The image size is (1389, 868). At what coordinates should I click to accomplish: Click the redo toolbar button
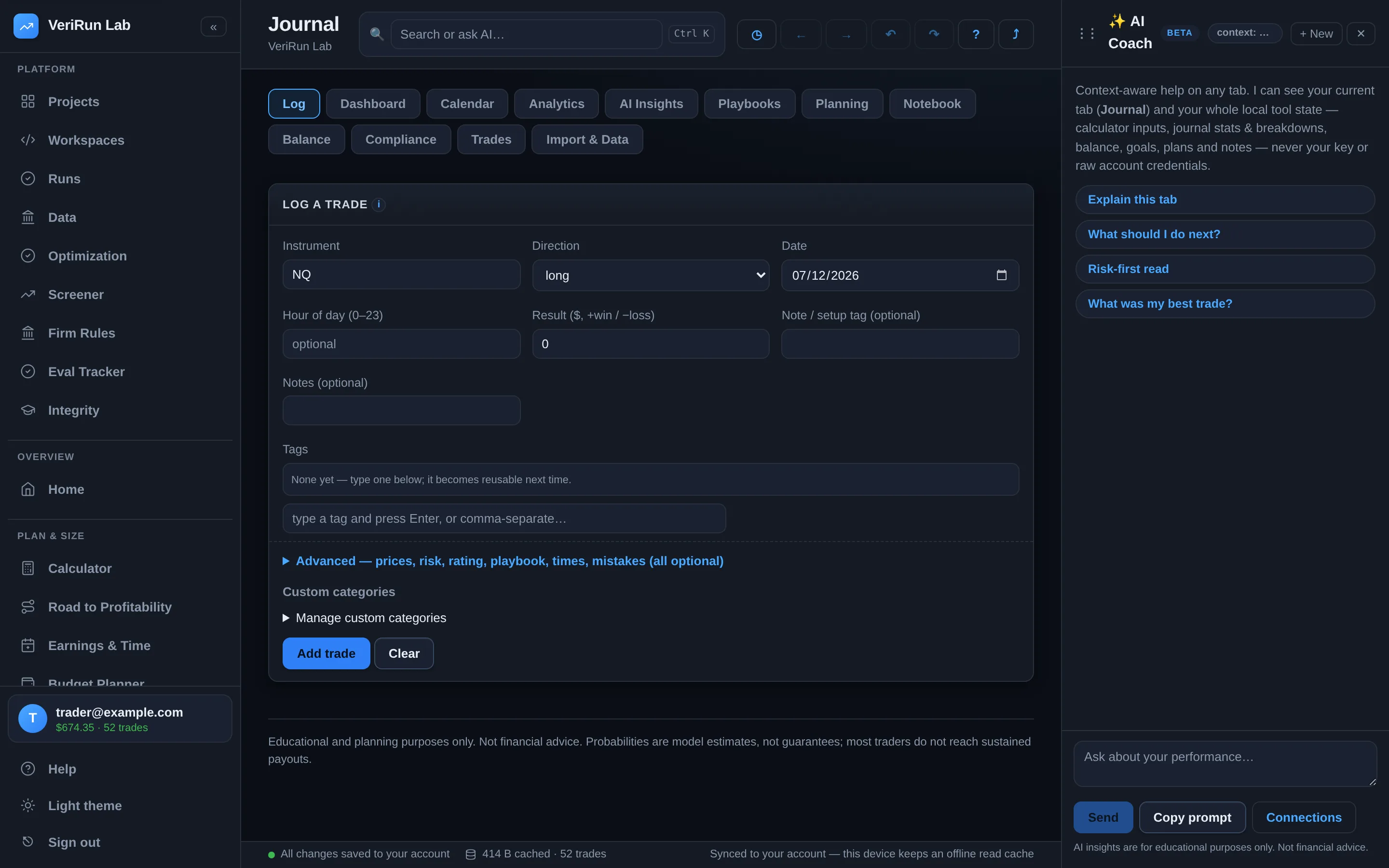[x=934, y=34]
